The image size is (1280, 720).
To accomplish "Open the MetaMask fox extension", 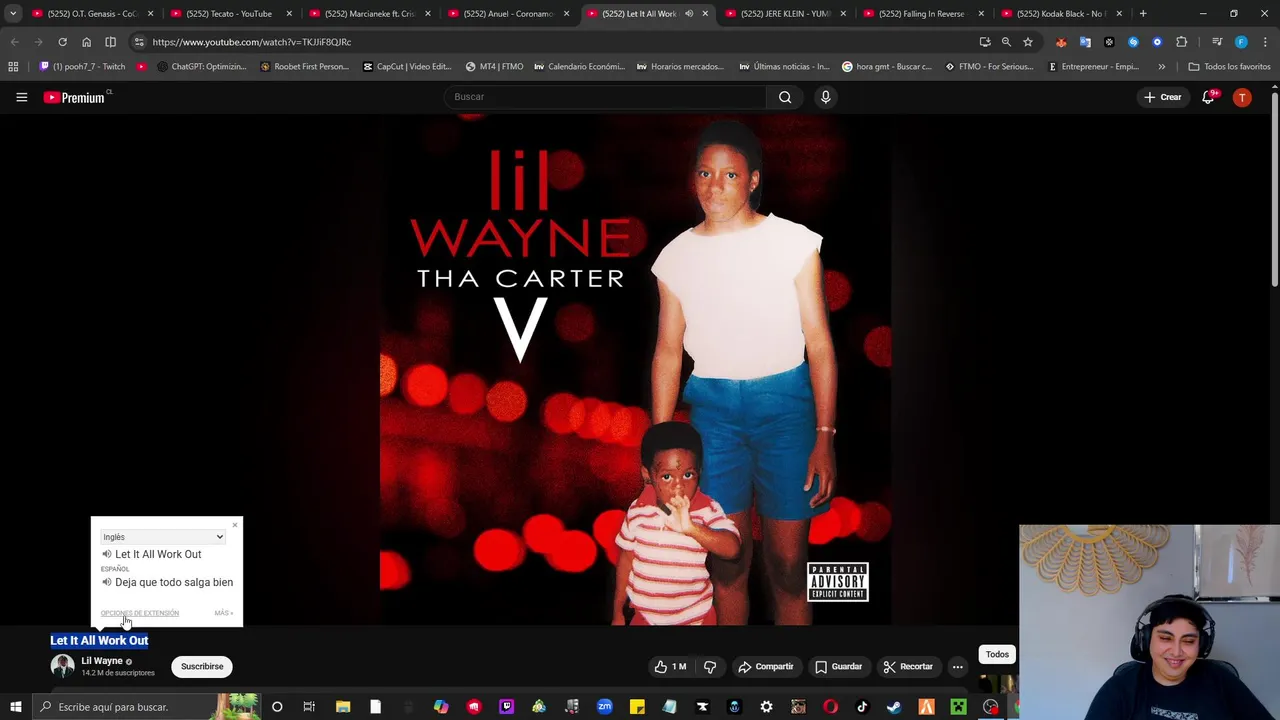I will [x=1061, y=42].
